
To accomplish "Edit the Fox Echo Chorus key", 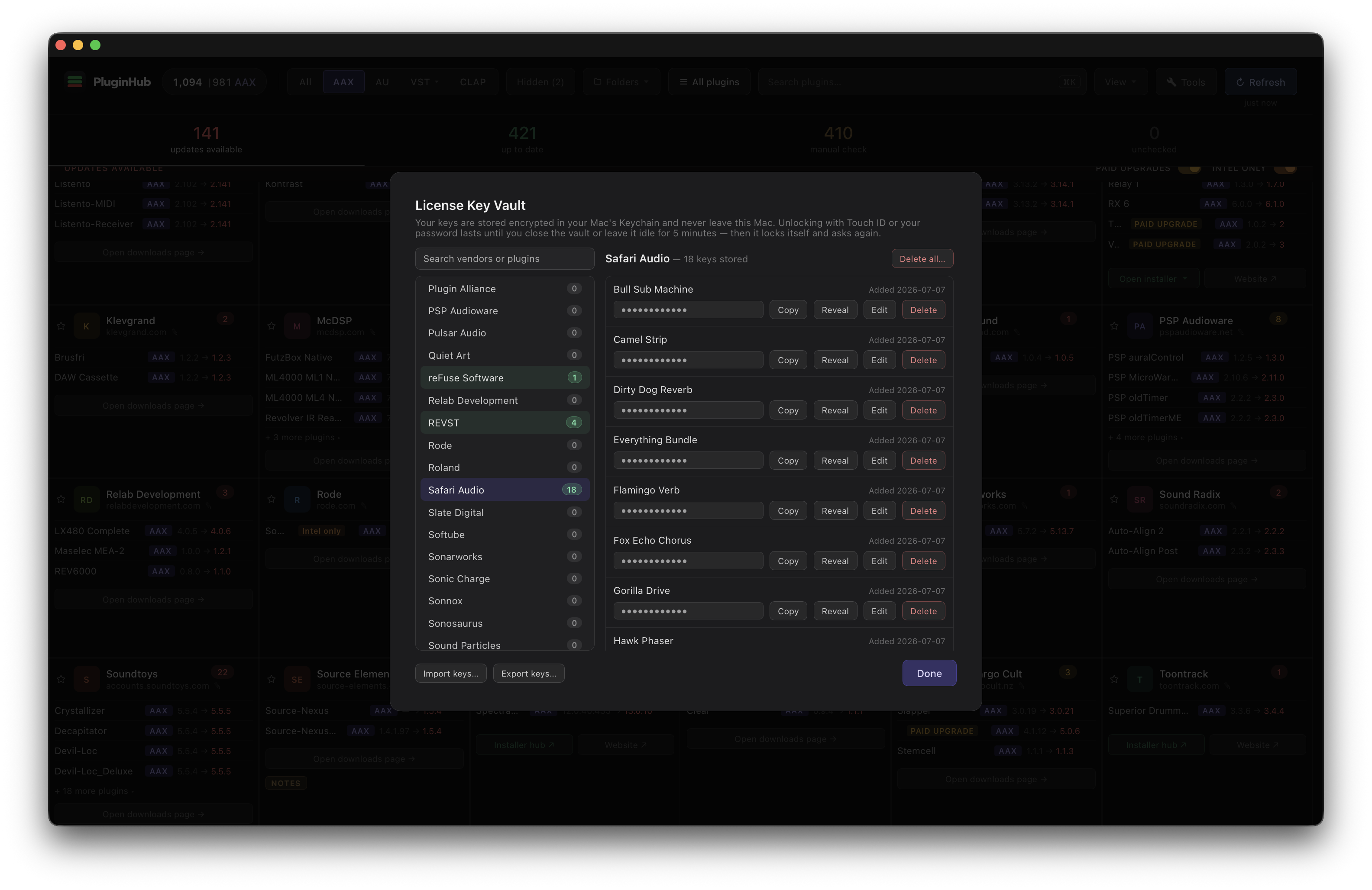I will [879, 561].
